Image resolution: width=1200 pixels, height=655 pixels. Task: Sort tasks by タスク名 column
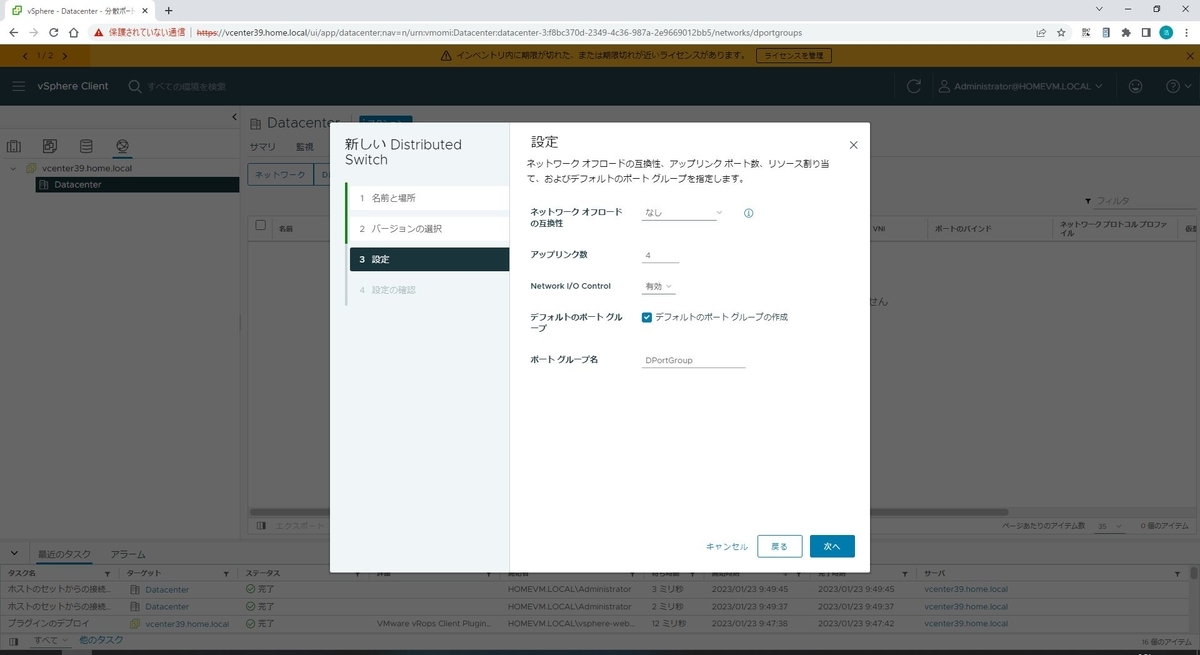[21, 574]
